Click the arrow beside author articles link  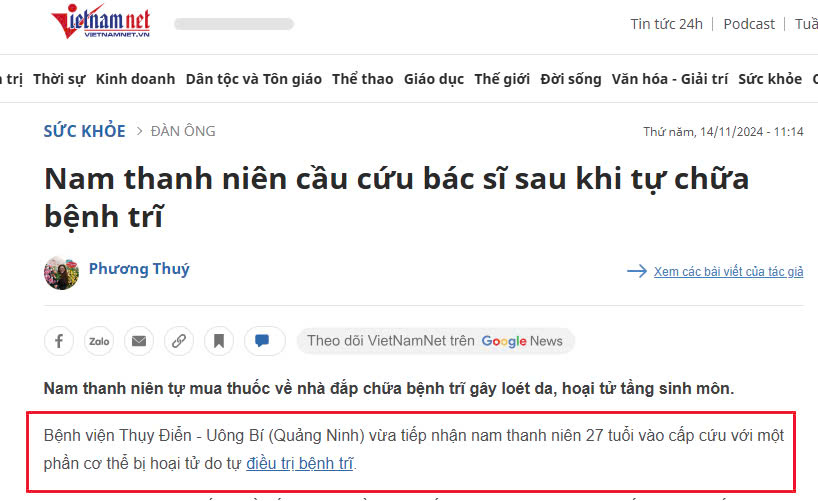coord(637,271)
